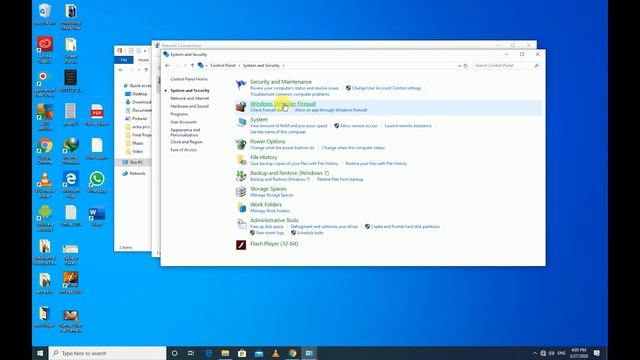Go to Network and Internet category

tap(190, 98)
